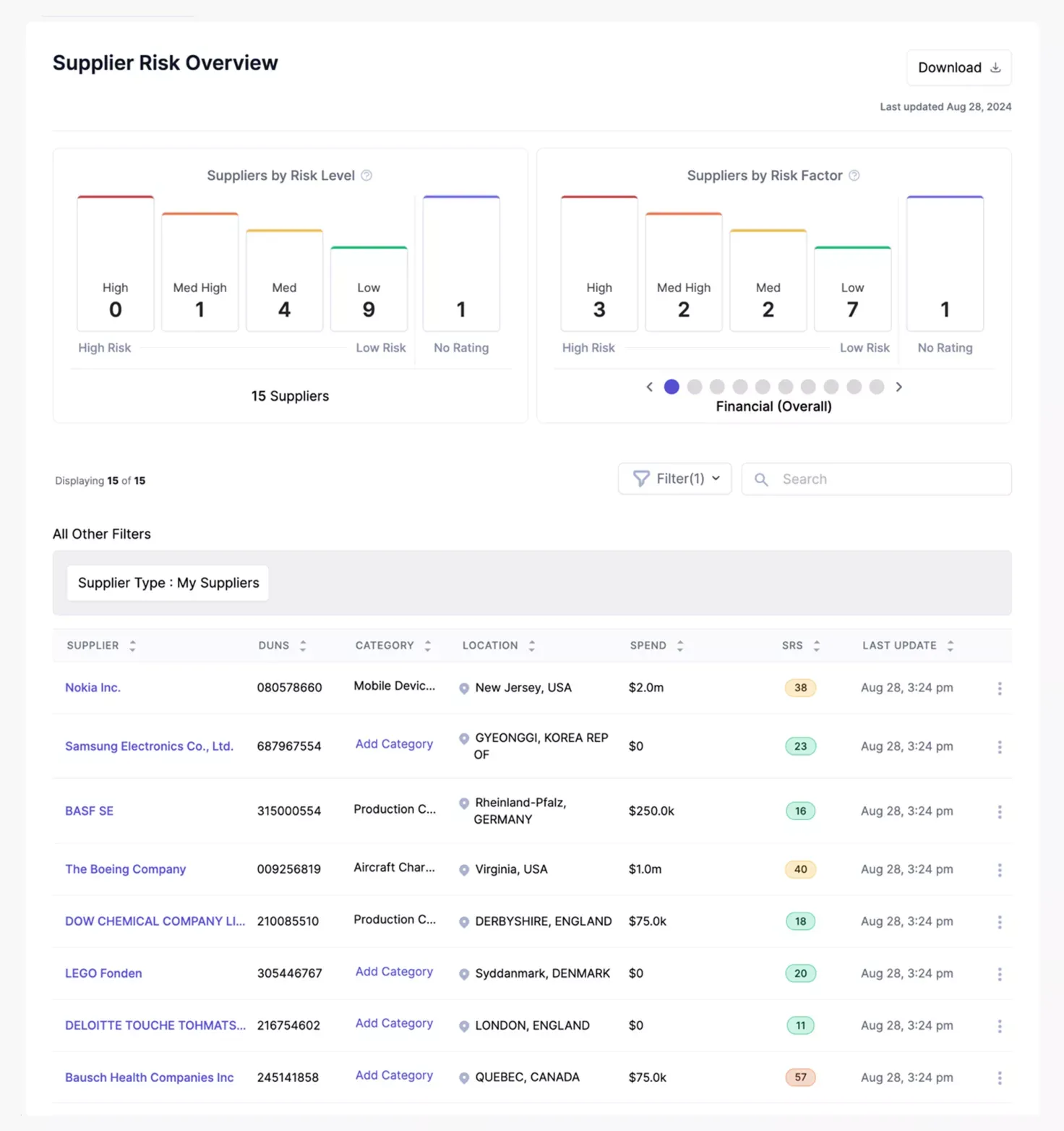Click the next arrow in risk factor carousel
Viewport: 1064px width, 1131px height.
pyautogui.click(x=898, y=387)
